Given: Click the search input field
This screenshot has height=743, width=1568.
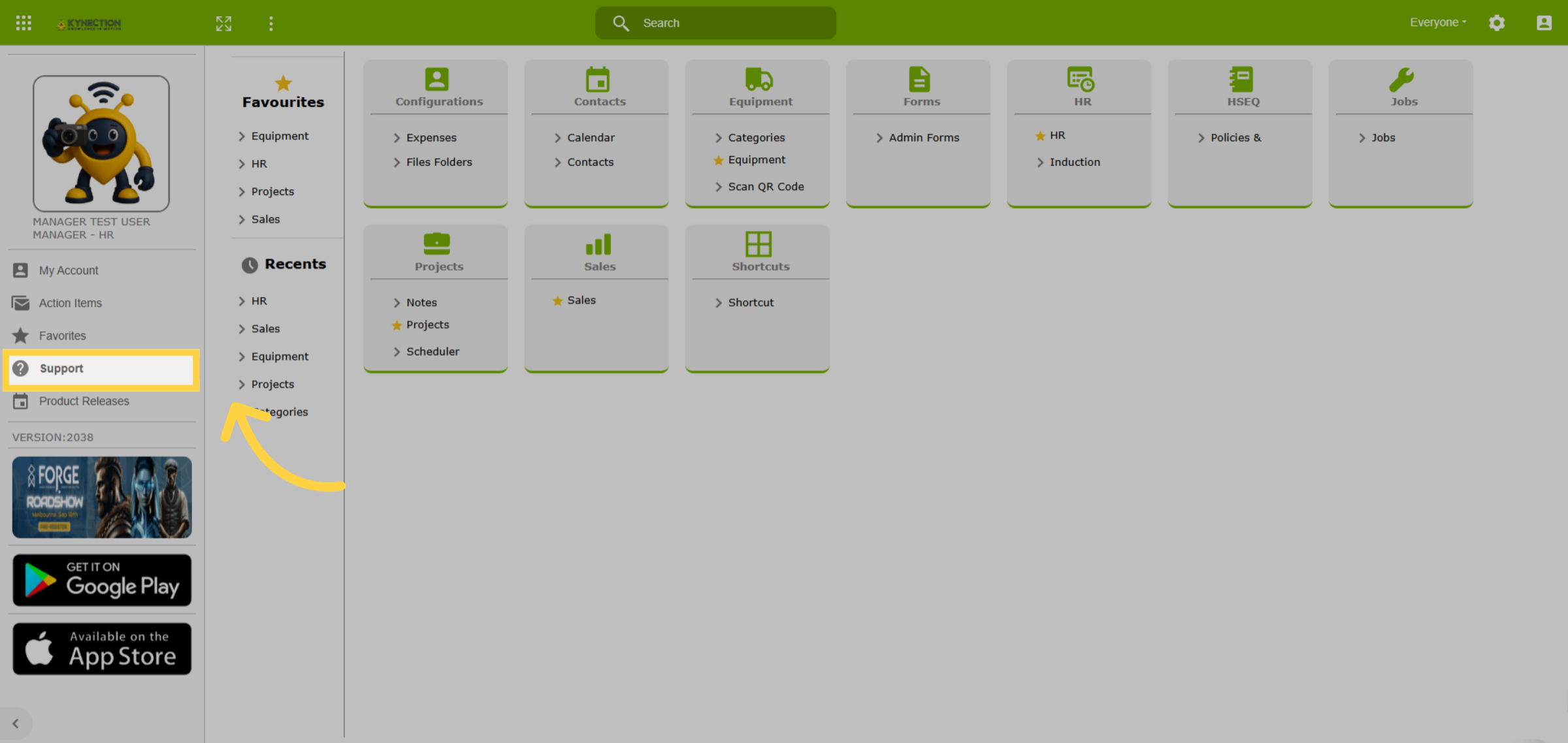Looking at the screenshot, I should click(x=715, y=23).
